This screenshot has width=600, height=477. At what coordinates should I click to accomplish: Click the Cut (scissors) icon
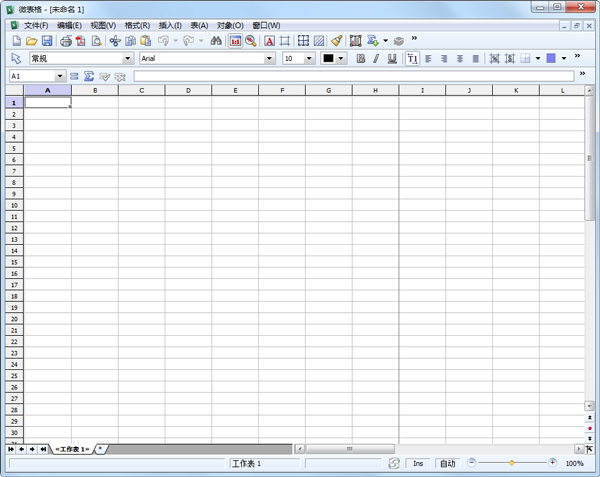click(114, 41)
